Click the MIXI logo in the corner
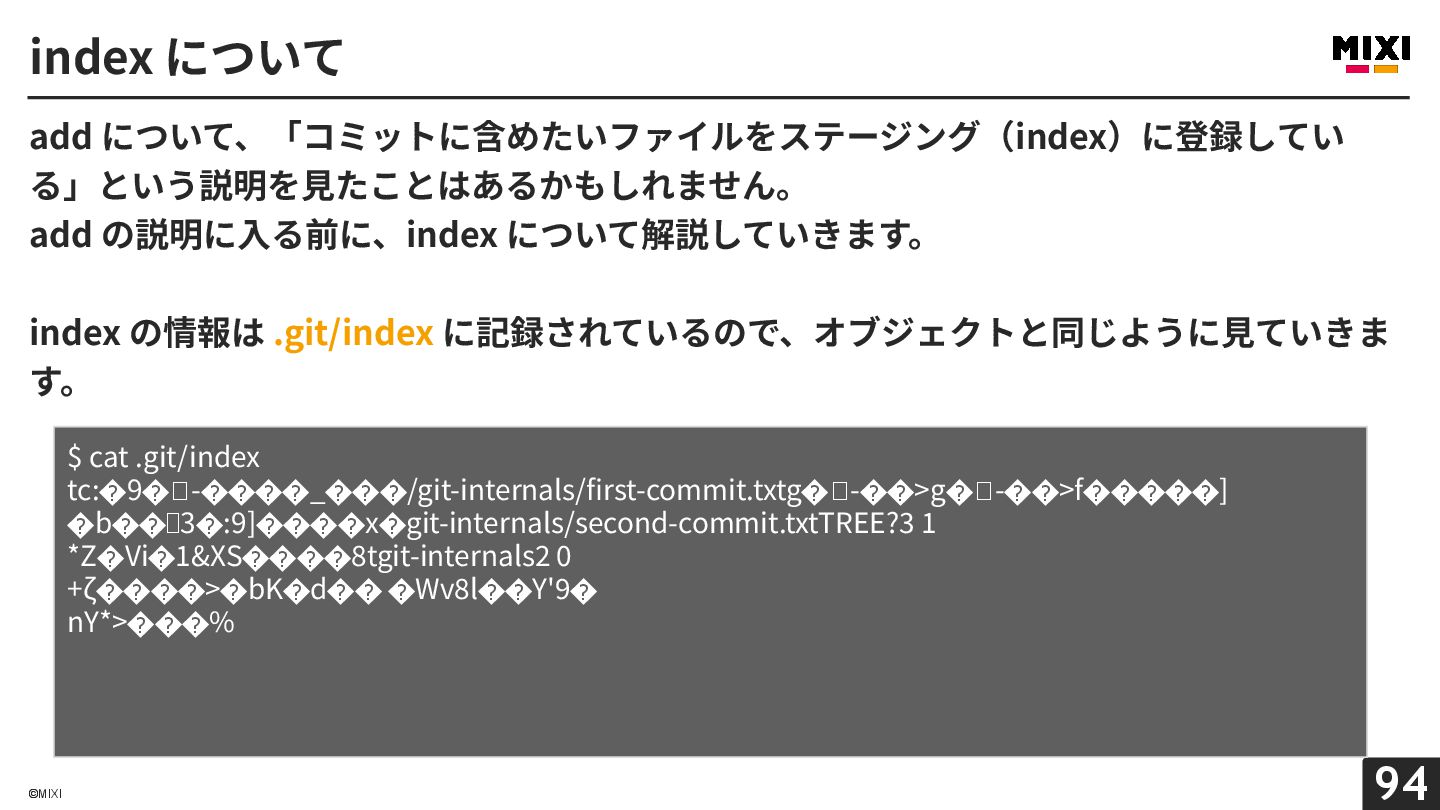Viewport: 1440px width, 810px height. [x=1371, y=54]
